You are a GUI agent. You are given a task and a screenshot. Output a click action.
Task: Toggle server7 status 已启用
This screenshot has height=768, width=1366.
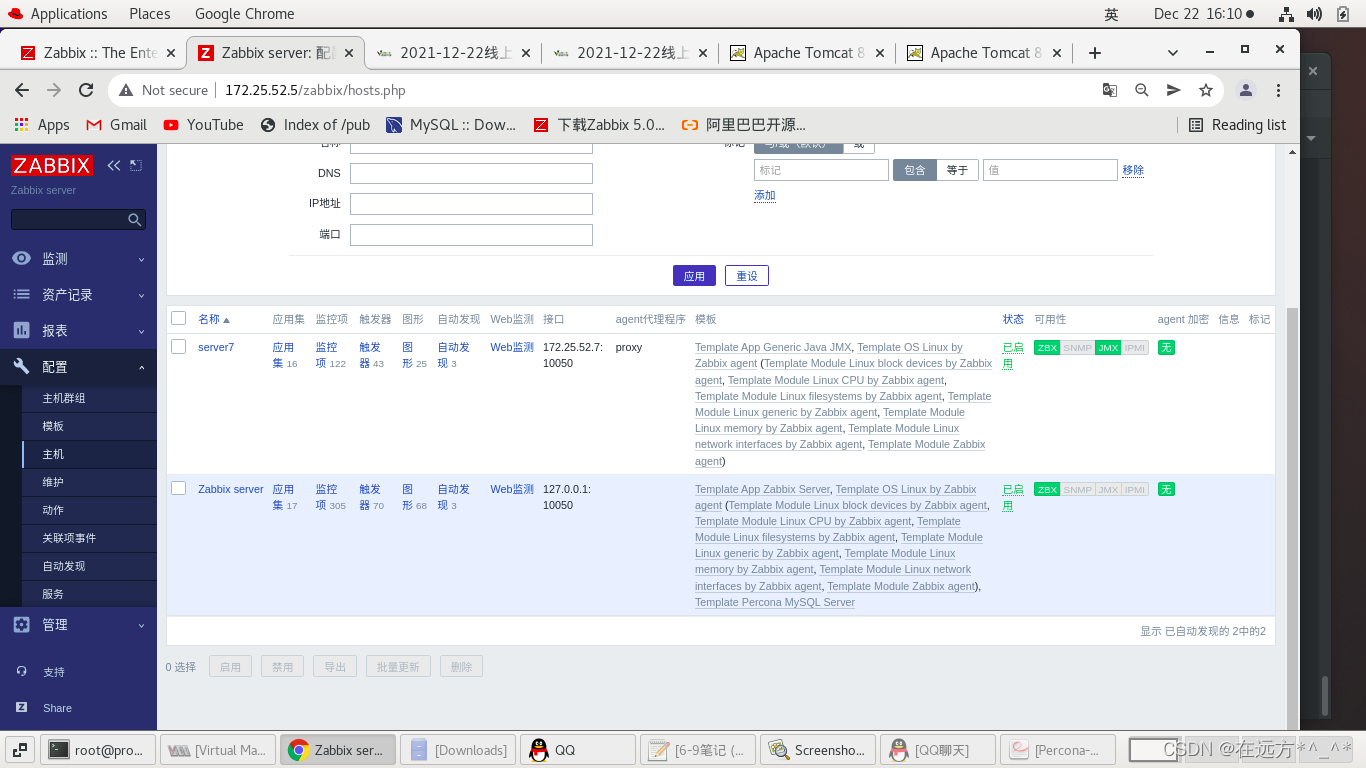(1013, 355)
